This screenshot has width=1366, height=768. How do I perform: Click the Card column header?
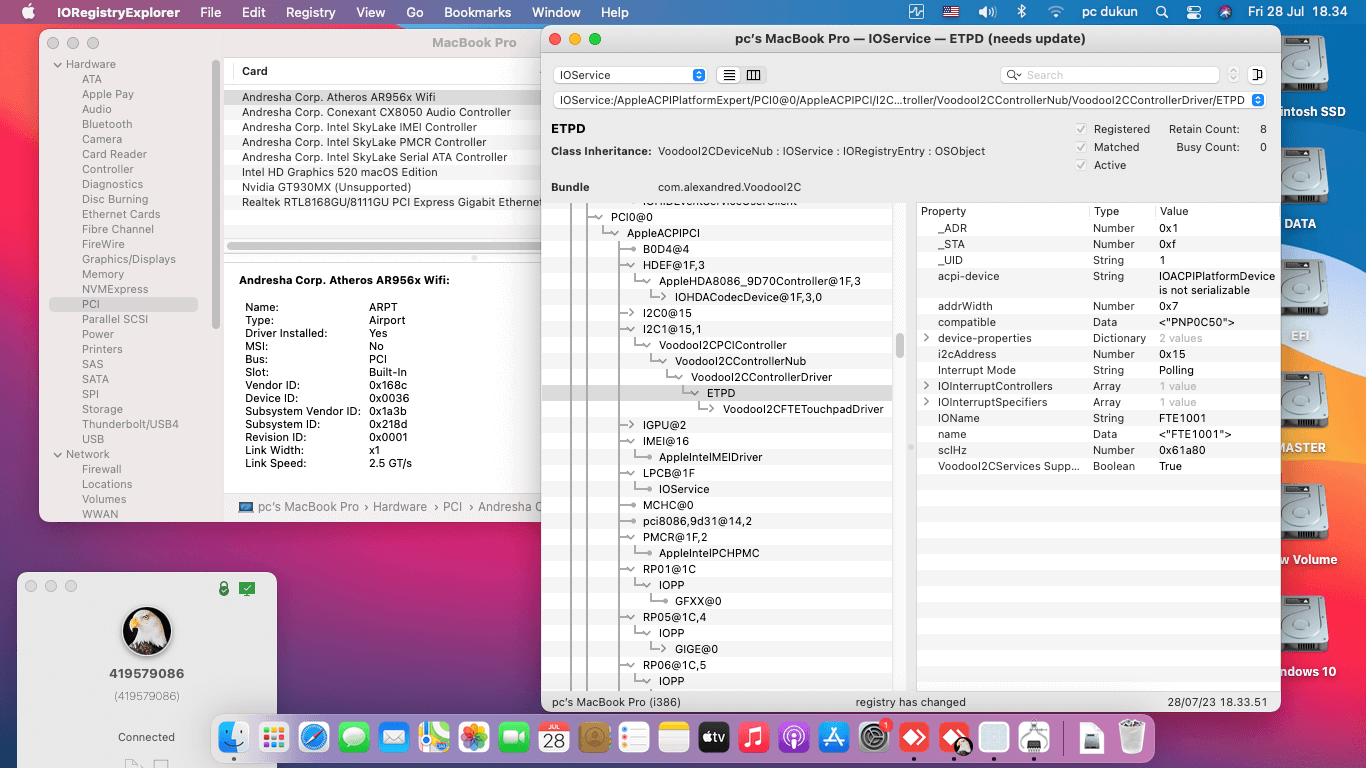pos(255,71)
